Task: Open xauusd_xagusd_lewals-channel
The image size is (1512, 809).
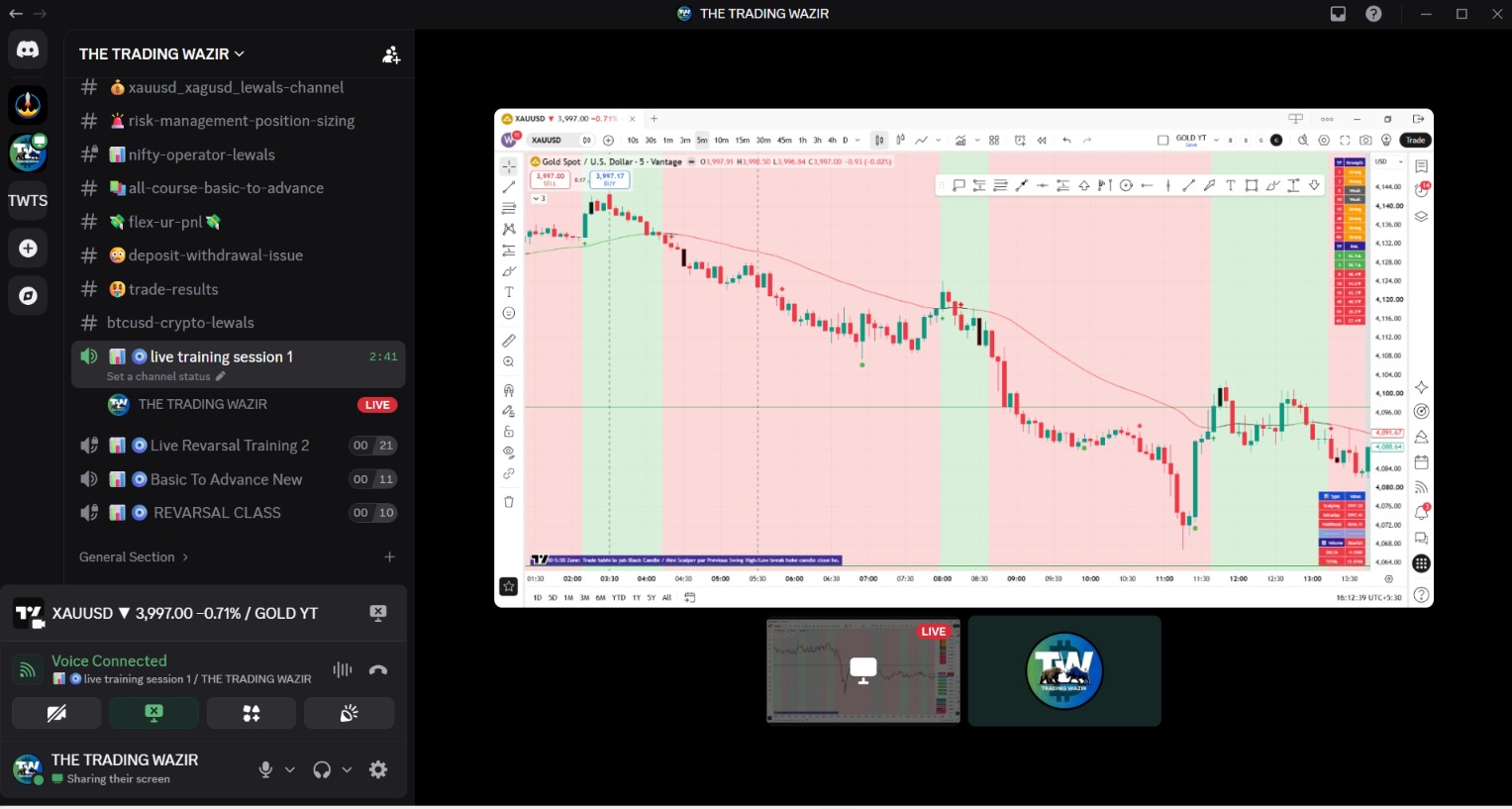Action: (239, 87)
